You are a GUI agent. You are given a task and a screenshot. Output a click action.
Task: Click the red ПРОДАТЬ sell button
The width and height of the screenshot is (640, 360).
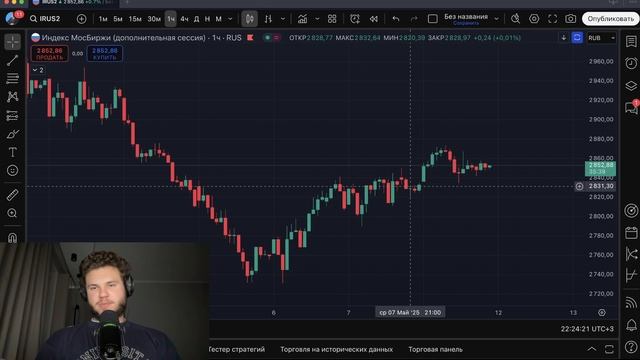[49, 53]
